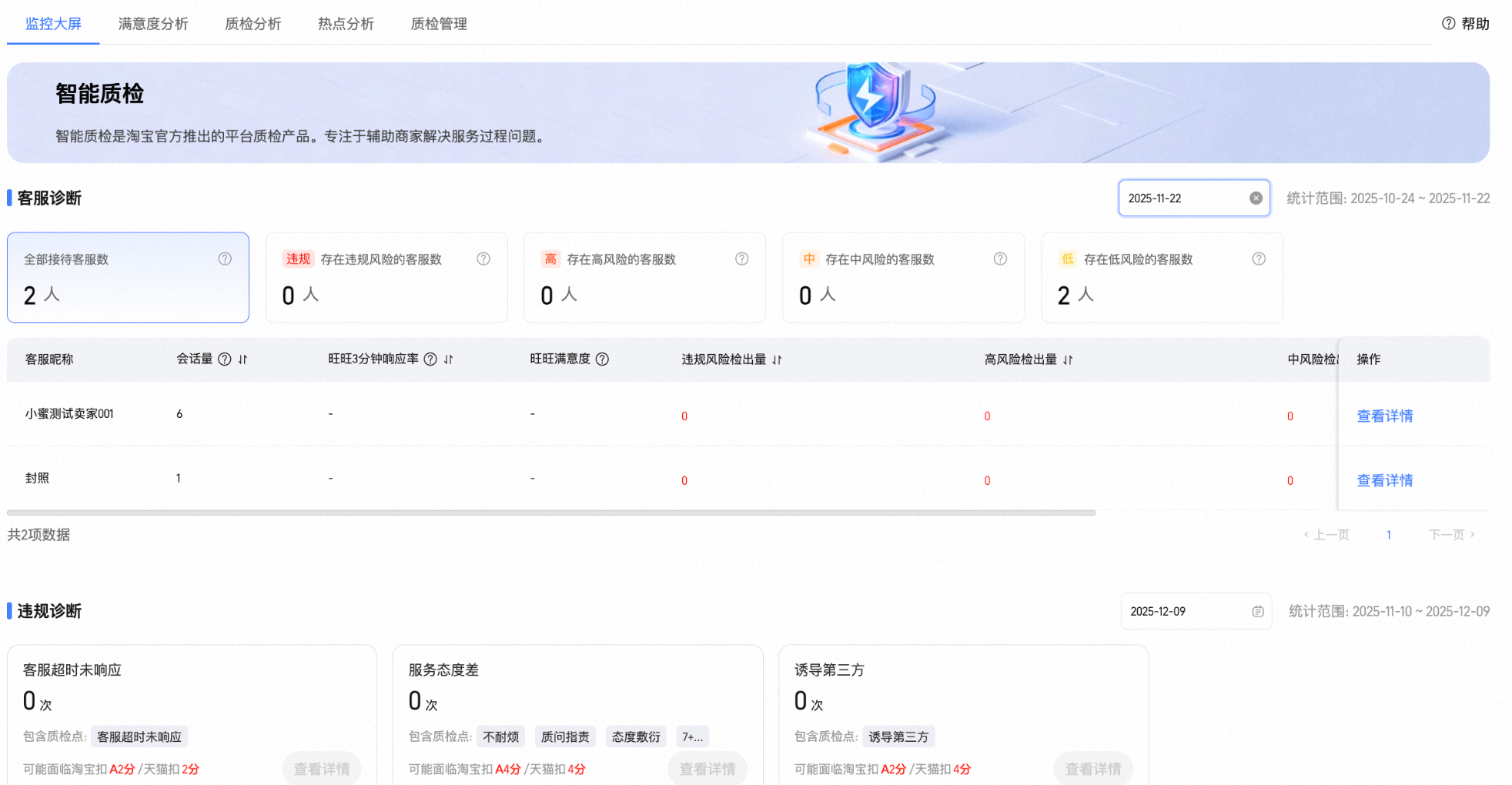Click the 态度敷衍 tag
Viewport: 1512px width, 785px height.
tap(636, 737)
